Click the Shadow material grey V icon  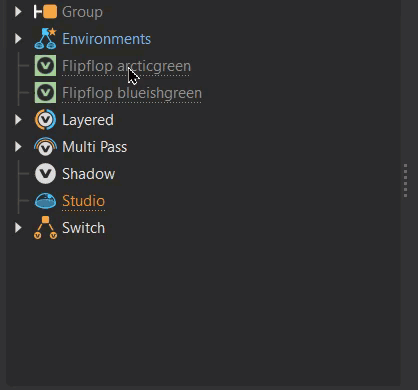pyautogui.click(x=45, y=174)
